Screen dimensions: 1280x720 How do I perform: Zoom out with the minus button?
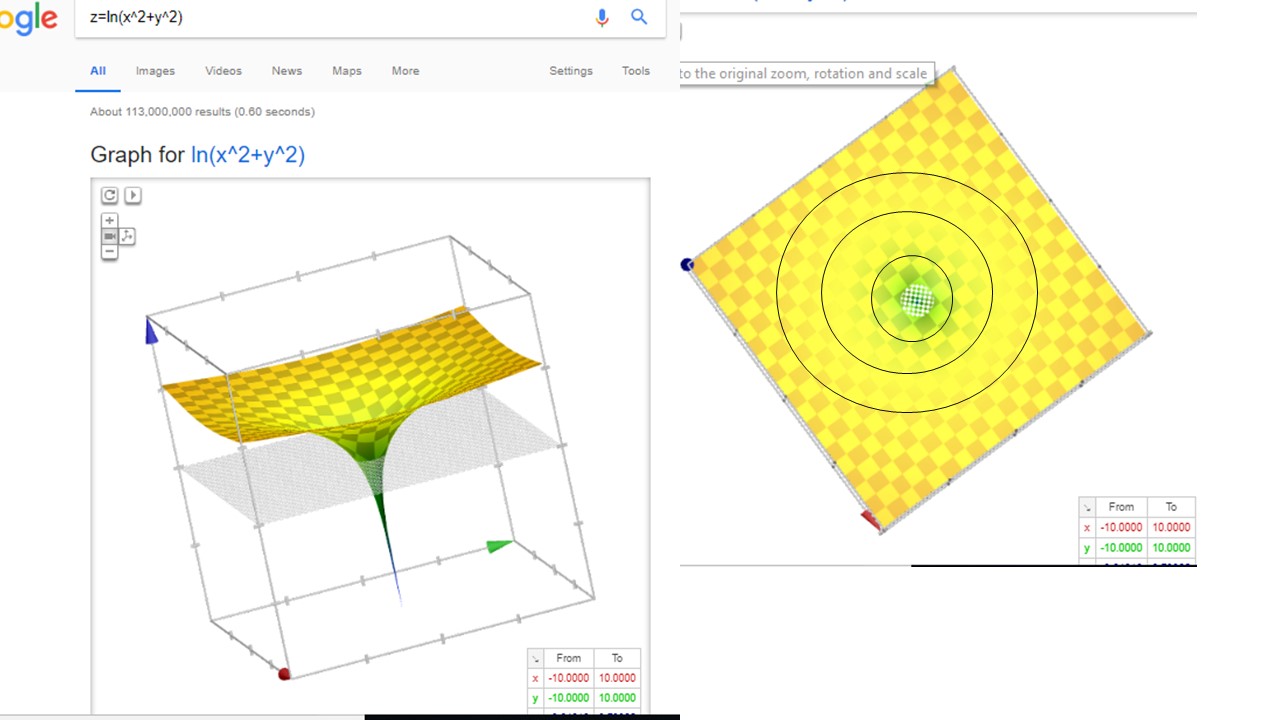110,252
